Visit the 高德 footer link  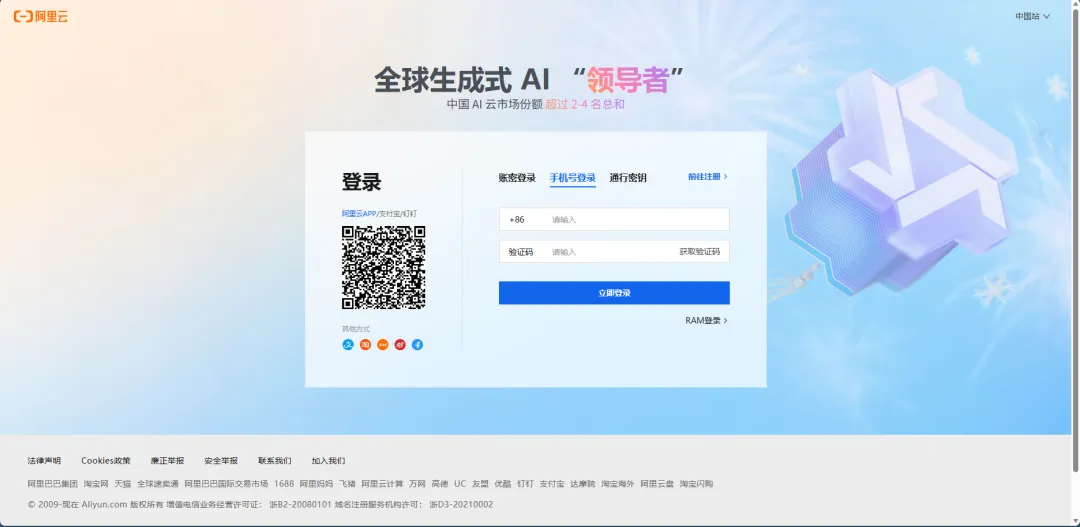pos(439,484)
